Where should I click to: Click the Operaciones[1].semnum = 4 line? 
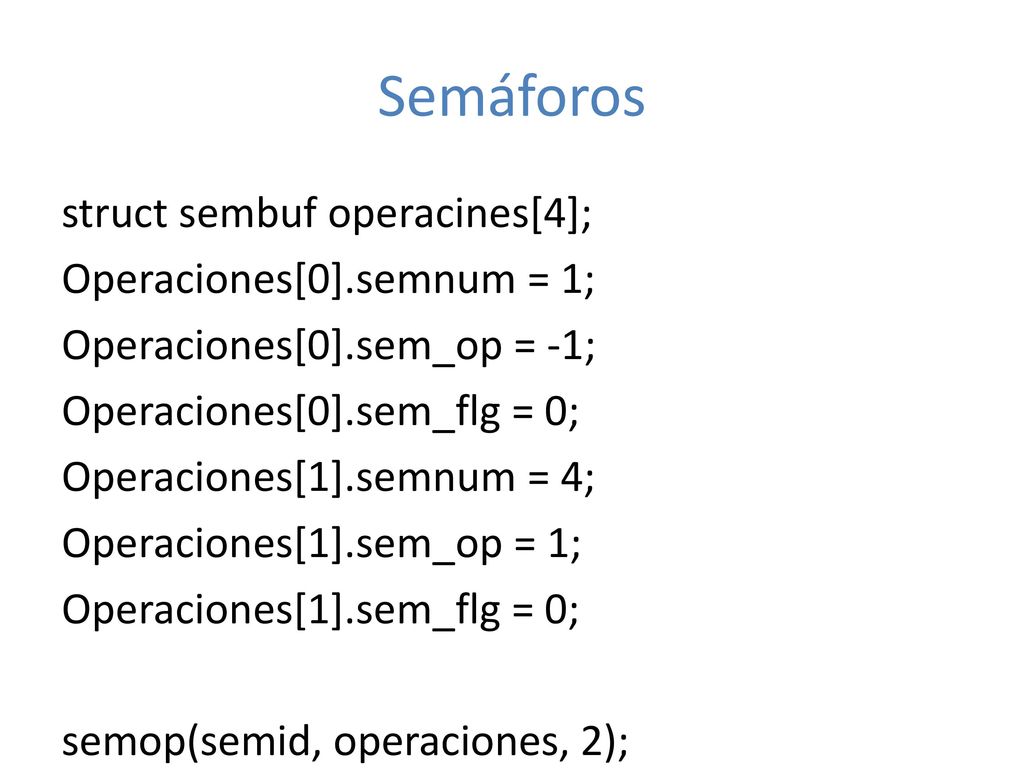click(x=328, y=477)
